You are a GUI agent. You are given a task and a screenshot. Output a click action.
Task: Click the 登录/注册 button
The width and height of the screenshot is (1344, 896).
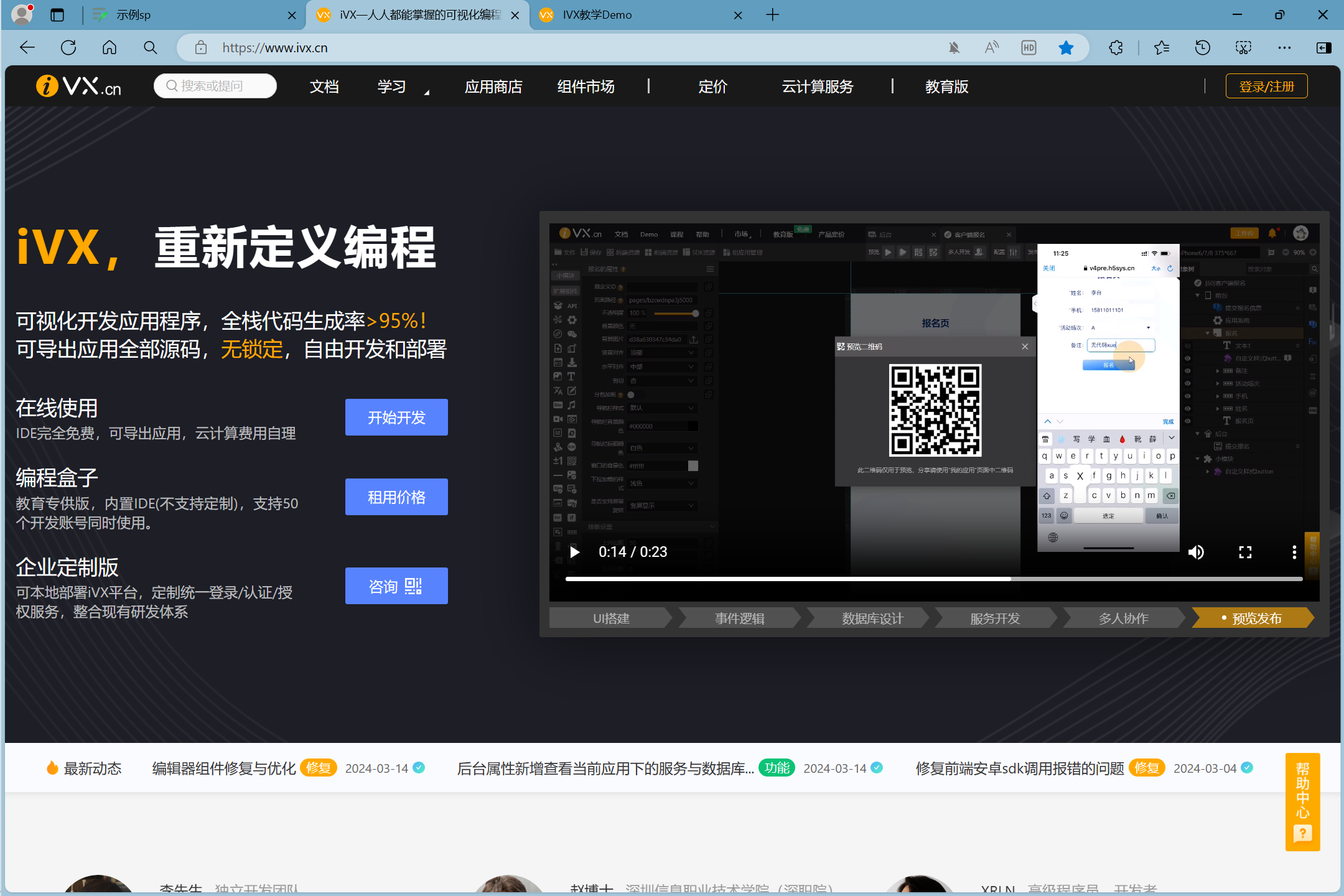(1266, 86)
